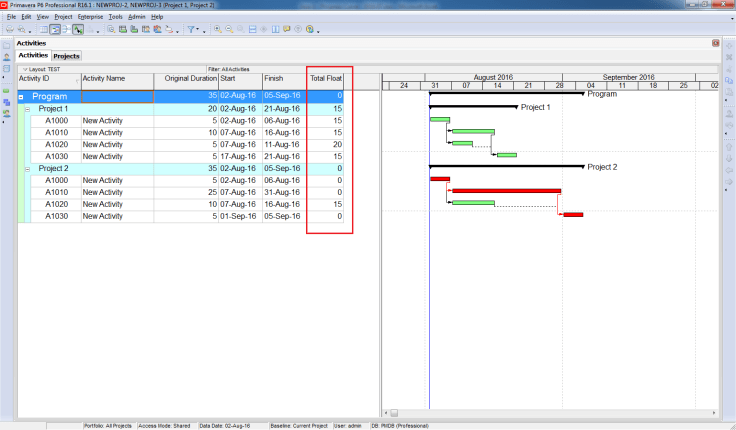Open the Enterprise menu

click(90, 17)
